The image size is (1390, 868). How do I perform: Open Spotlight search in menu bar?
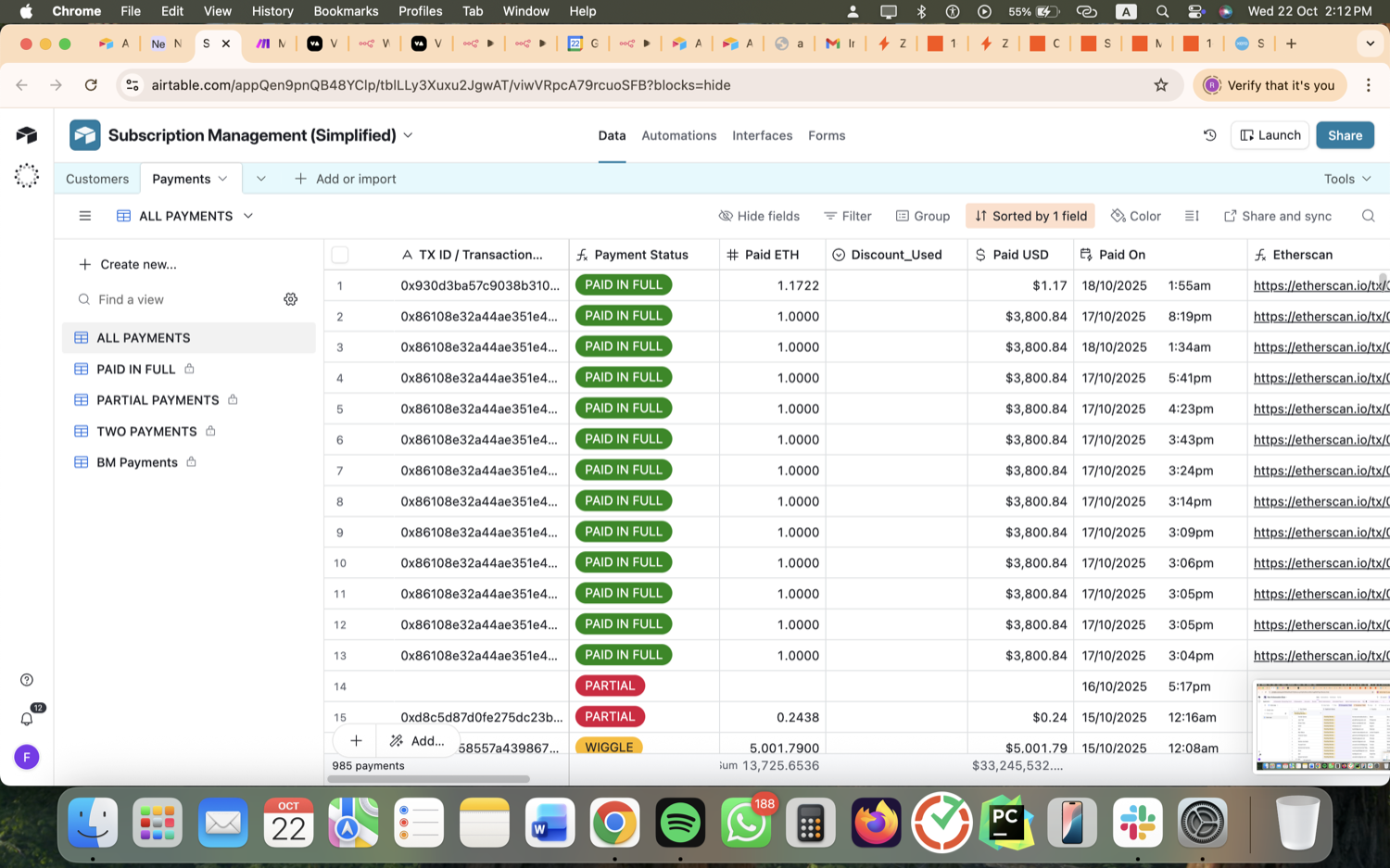coord(1162,11)
